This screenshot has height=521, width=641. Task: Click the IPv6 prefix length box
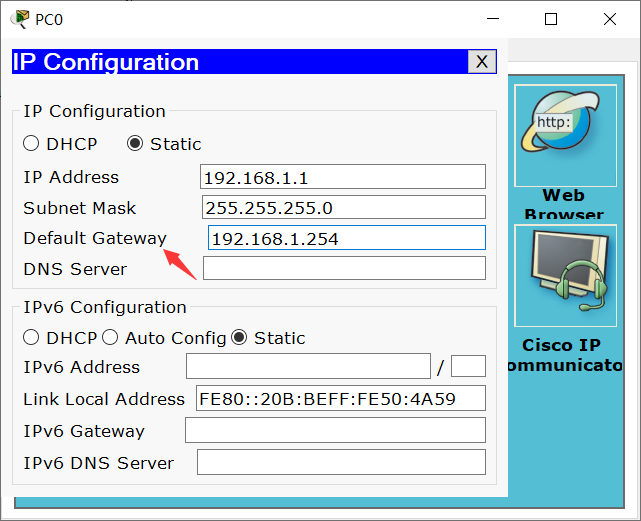point(468,366)
